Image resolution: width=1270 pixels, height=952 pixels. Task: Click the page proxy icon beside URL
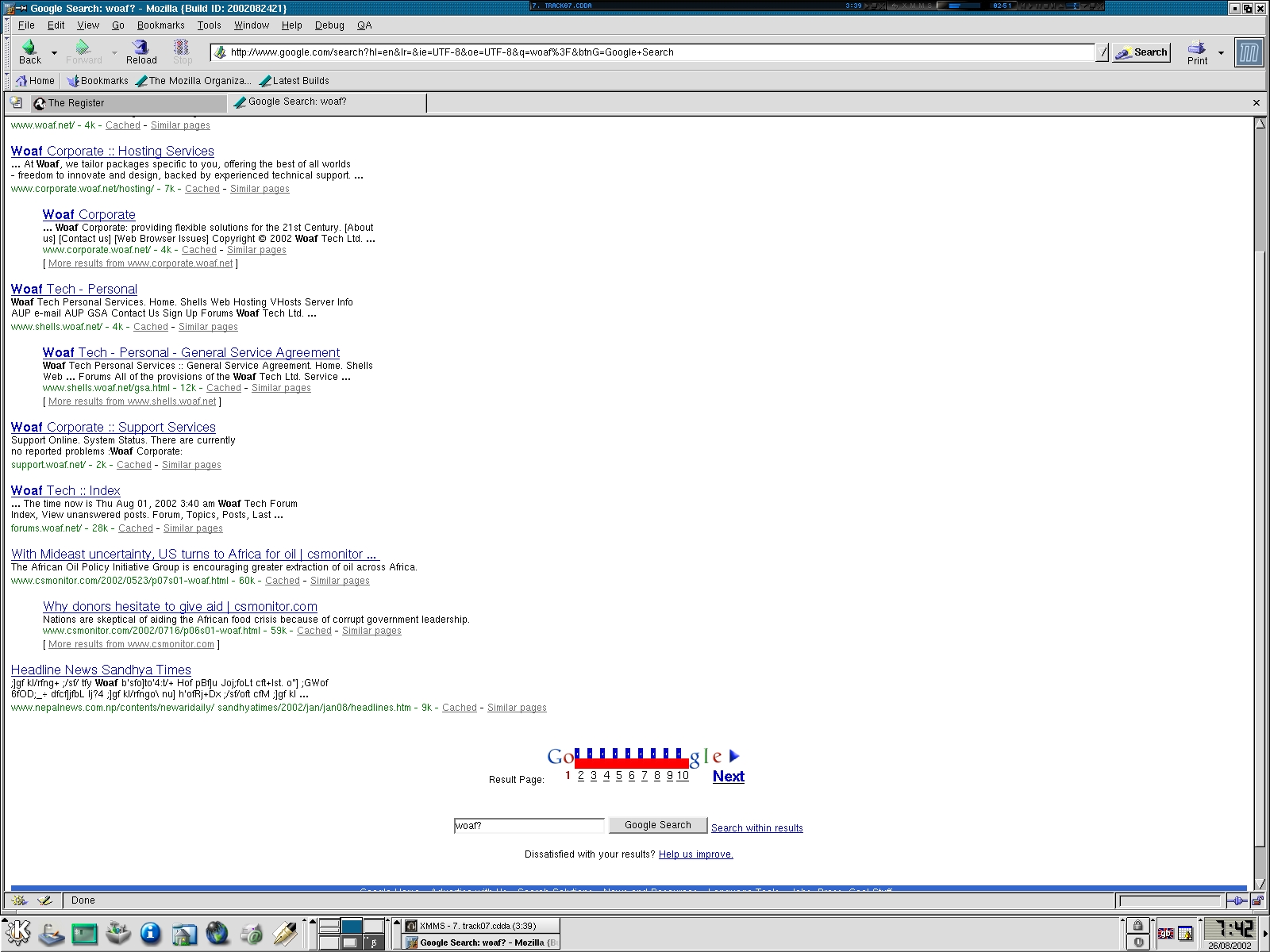[220, 52]
